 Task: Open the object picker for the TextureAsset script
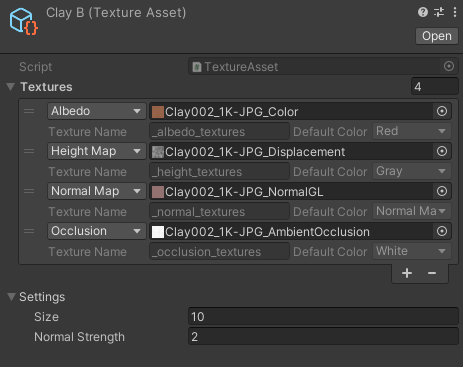pyautogui.click(x=449, y=66)
